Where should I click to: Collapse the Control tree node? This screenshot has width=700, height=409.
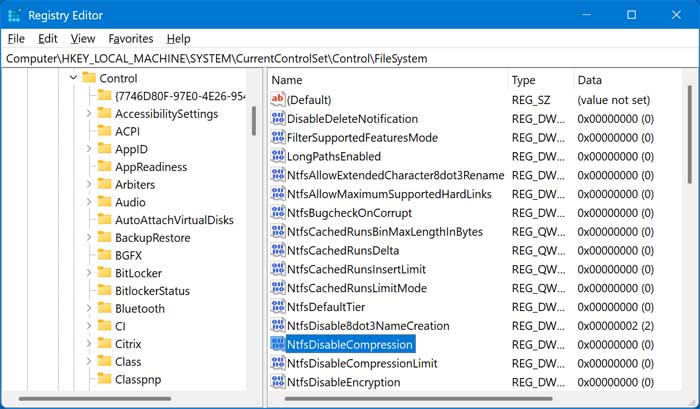(74, 78)
